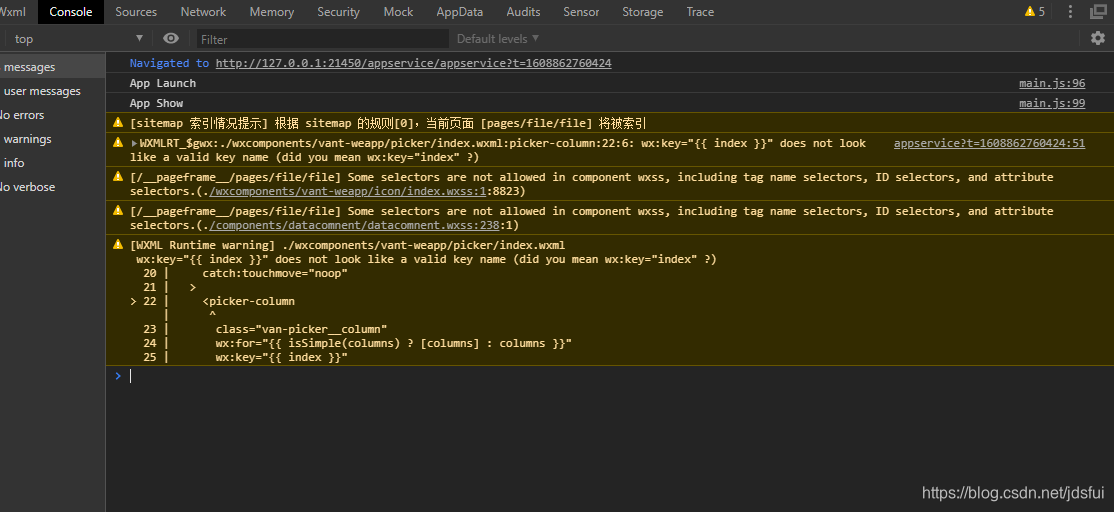This screenshot has width=1114, height=512.
Task: Open the Trace tab
Action: 700,12
